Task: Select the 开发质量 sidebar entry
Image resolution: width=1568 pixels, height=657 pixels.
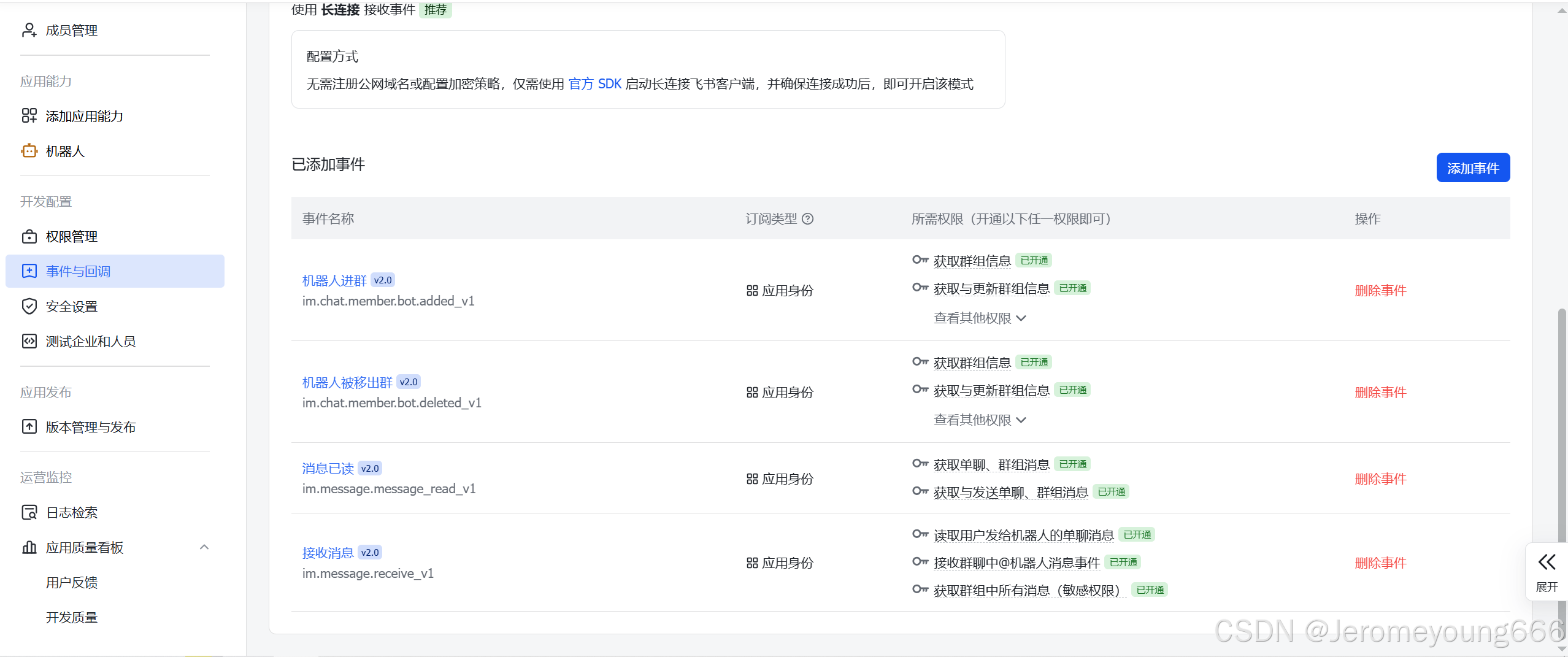Action: click(x=71, y=617)
